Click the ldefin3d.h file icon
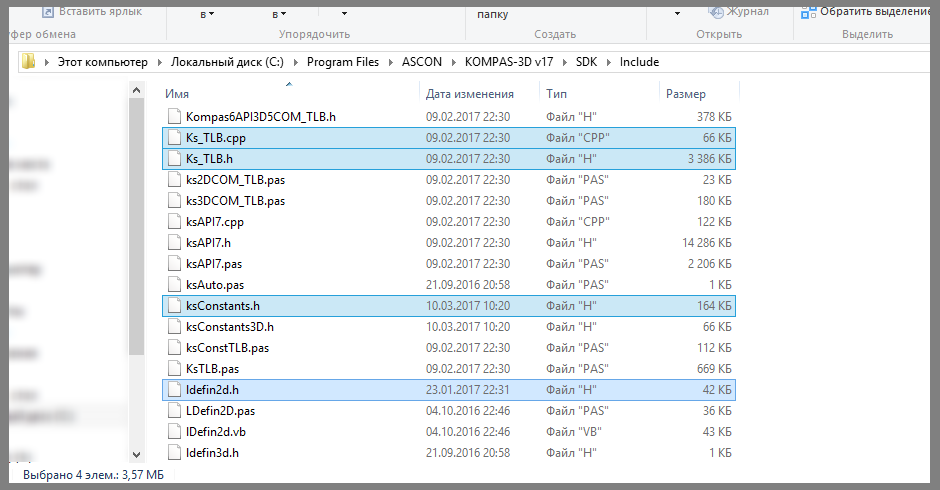Screen dimensions: 940x490 pos(174,452)
